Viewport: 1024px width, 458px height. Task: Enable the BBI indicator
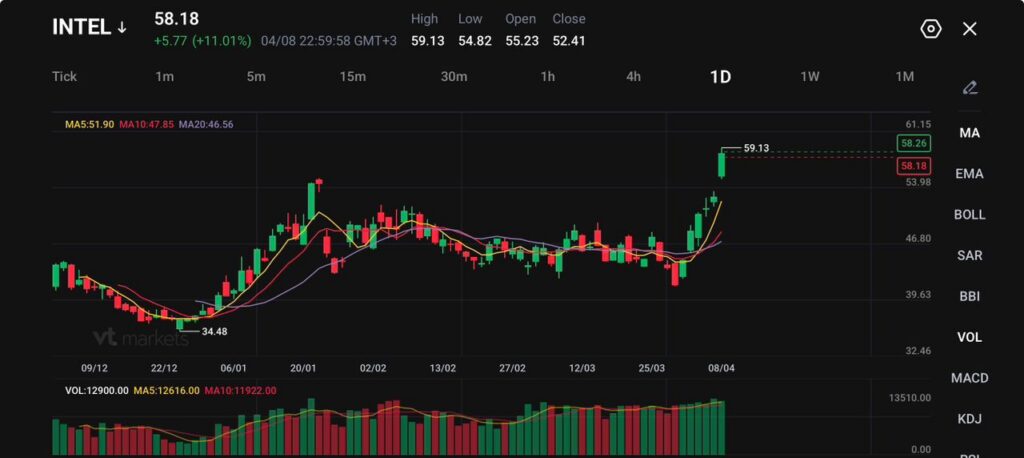[x=969, y=296]
